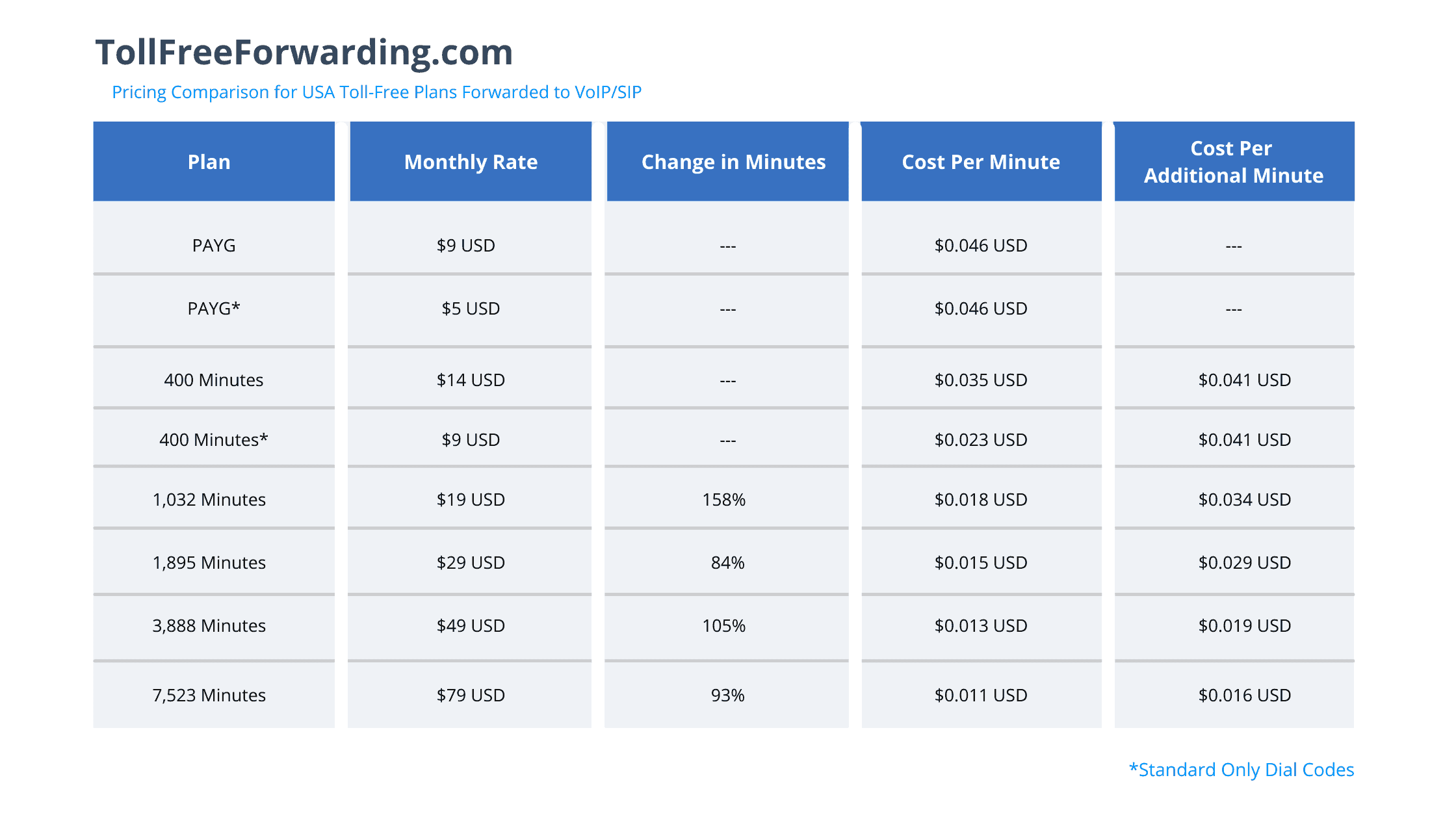The width and height of the screenshot is (1456, 819).
Task: Select Cost Per Additional Minute header
Action: [1233, 162]
